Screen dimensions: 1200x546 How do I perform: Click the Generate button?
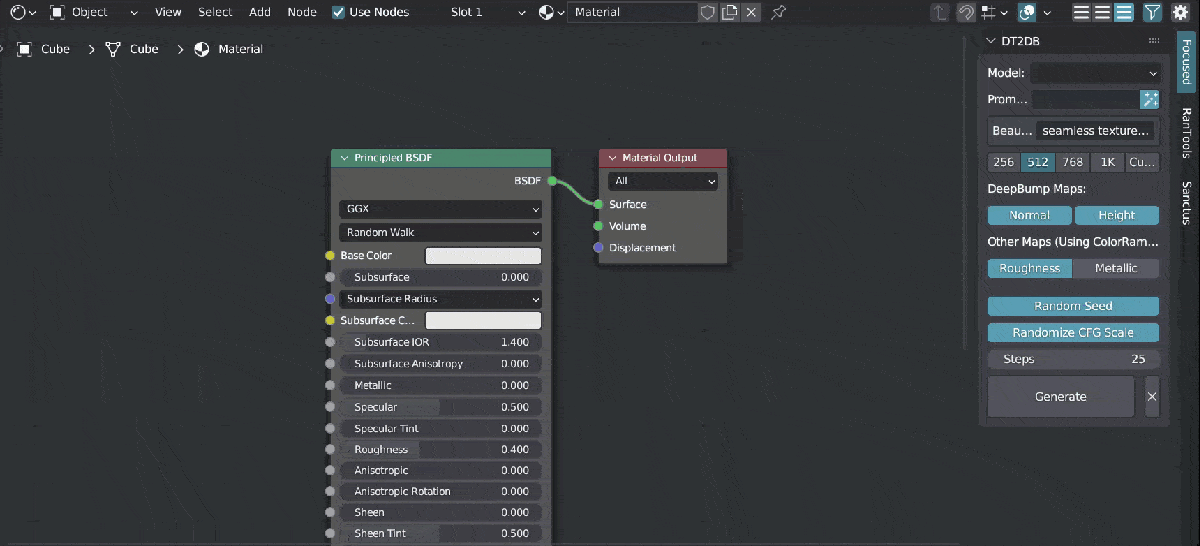1061,397
